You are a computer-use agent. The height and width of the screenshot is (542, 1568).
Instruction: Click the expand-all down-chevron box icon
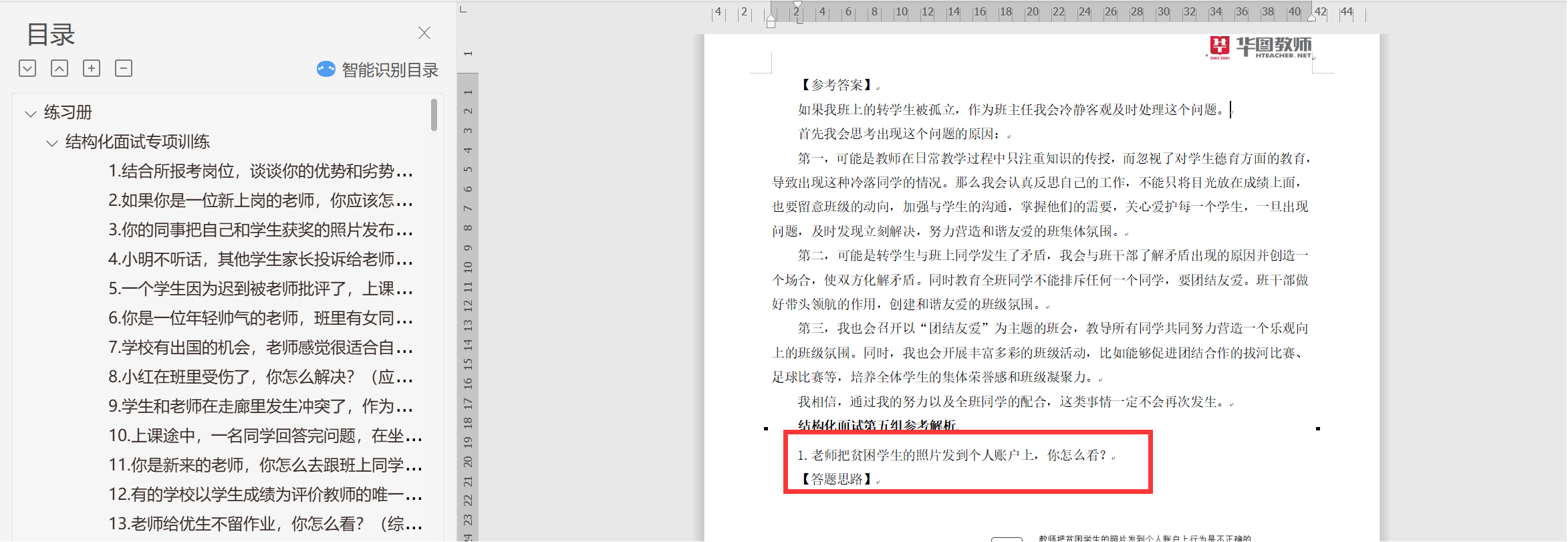pyautogui.click(x=27, y=68)
